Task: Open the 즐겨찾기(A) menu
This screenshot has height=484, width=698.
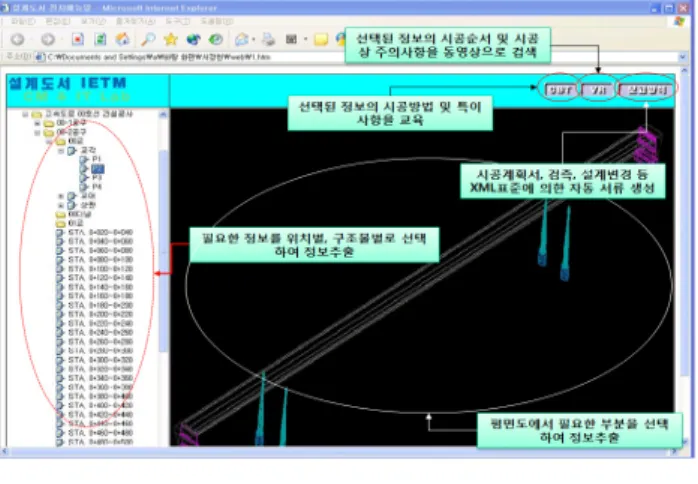Action: pos(135,21)
